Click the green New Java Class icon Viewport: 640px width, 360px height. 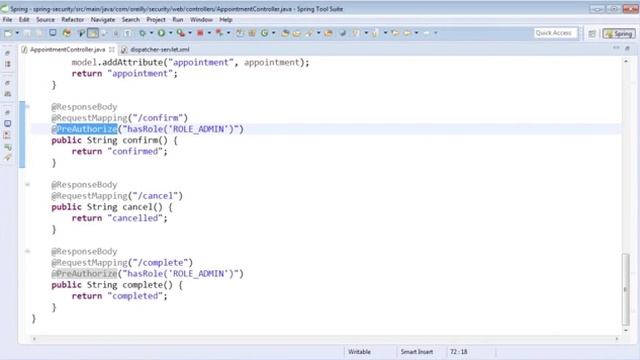(264, 33)
